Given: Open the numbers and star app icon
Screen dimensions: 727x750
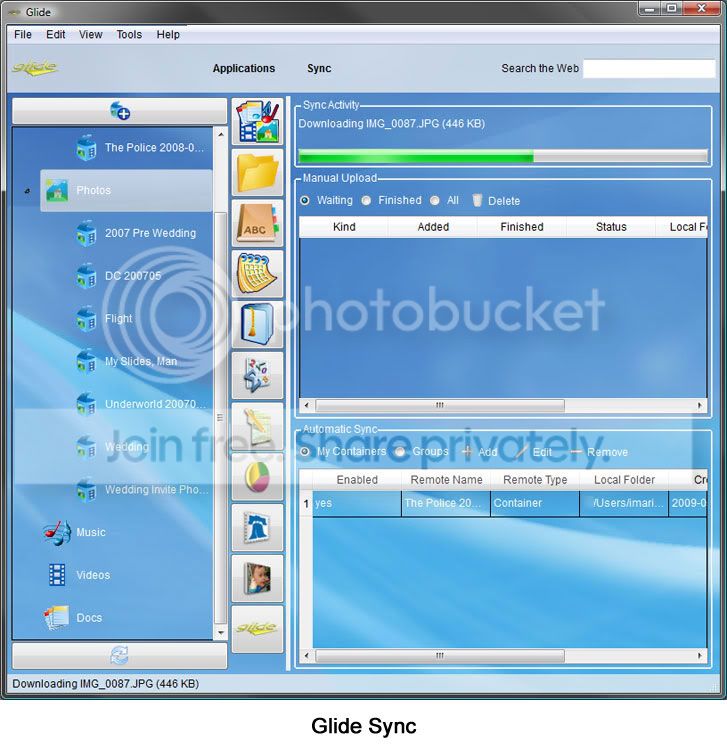Looking at the screenshot, I should [x=258, y=375].
